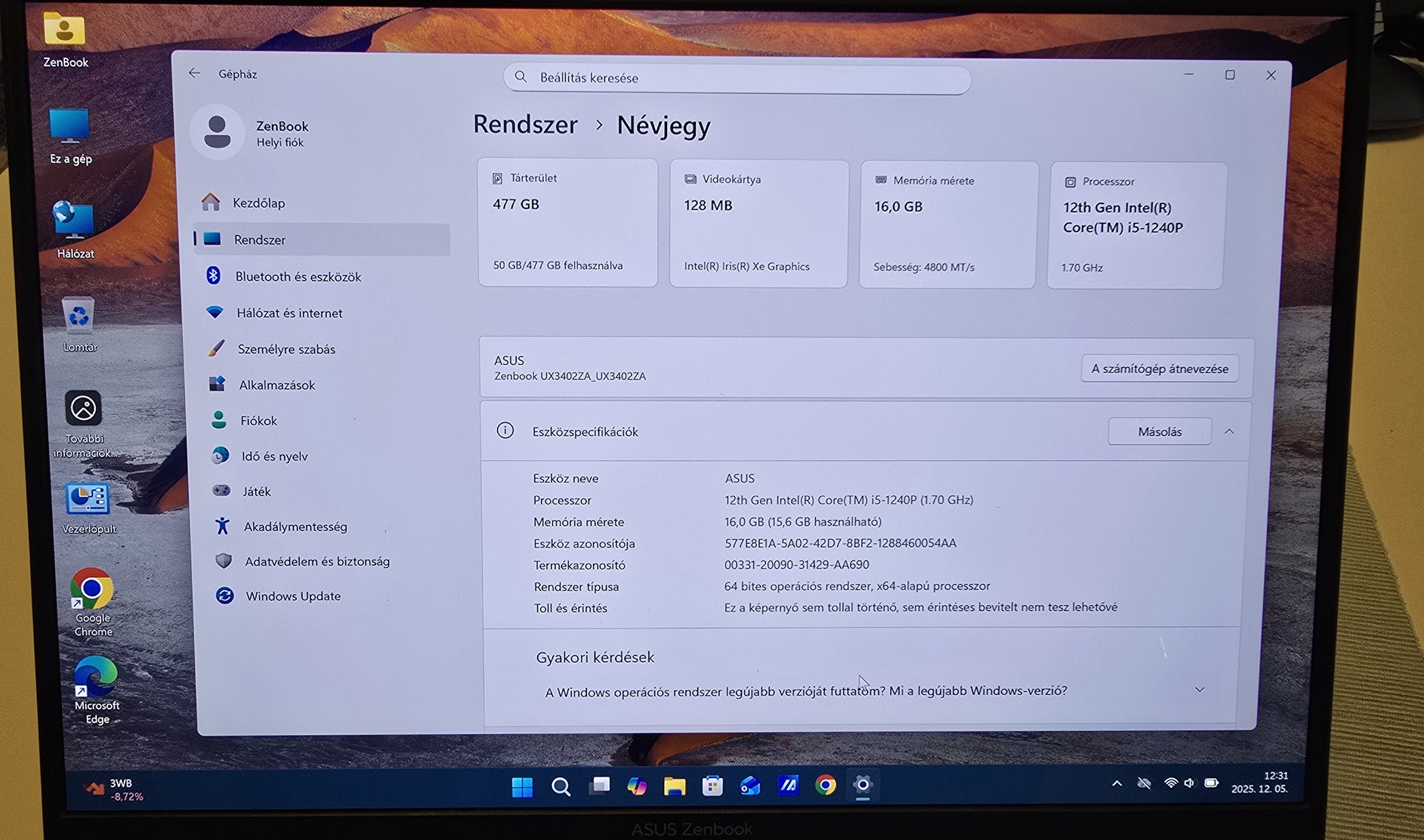Viewport: 1424px width, 840px height.
Task: Open MyASUS app from taskbar
Action: coord(788,786)
